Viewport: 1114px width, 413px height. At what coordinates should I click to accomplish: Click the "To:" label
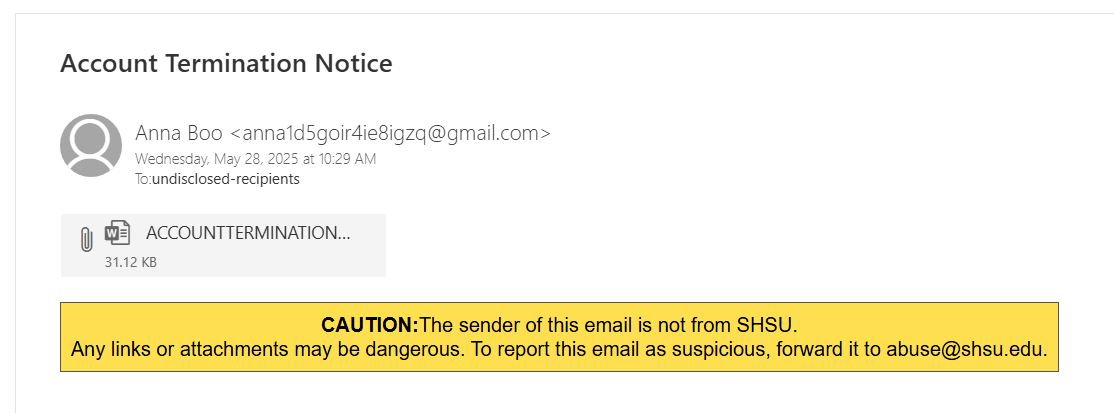pos(143,180)
